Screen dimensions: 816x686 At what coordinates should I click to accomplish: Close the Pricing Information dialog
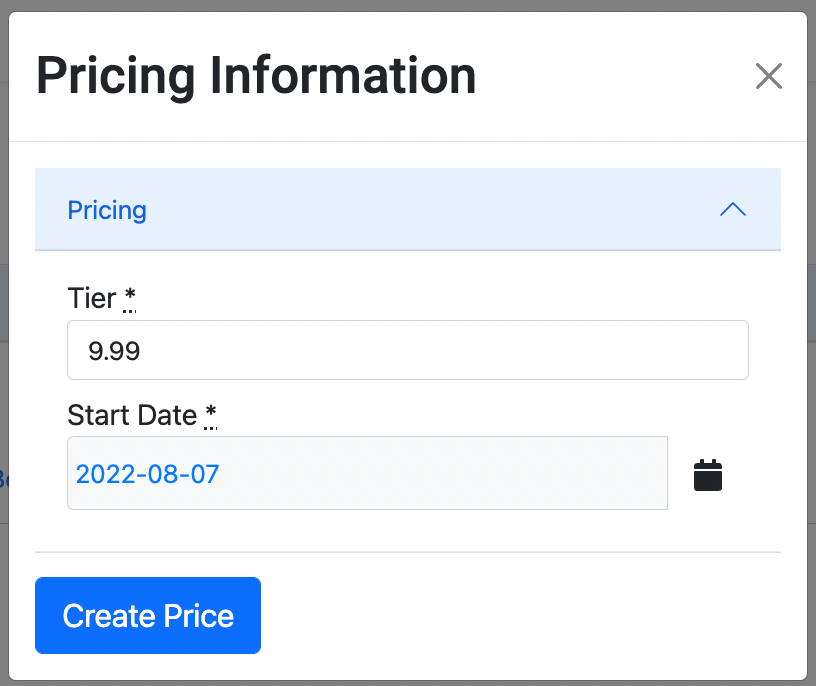coord(768,76)
